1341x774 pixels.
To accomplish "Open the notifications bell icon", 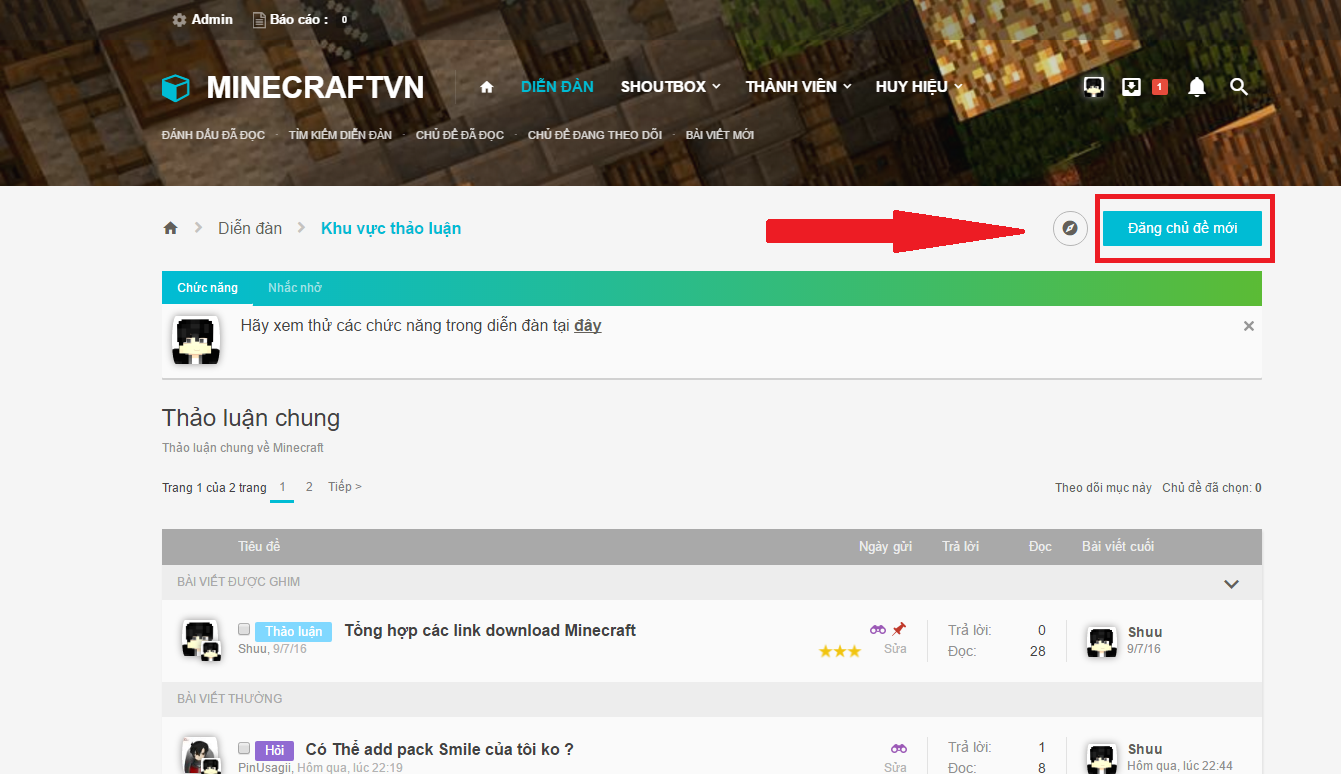I will pos(1197,87).
